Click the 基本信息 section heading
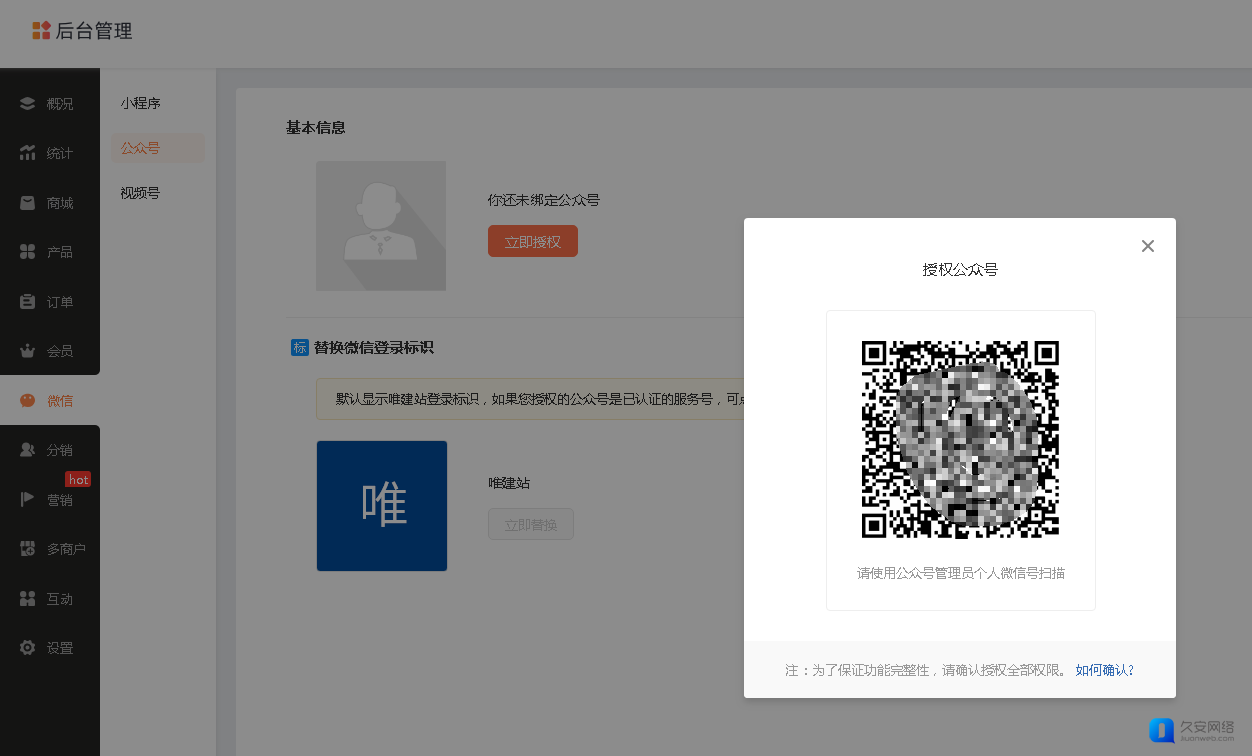The image size is (1252, 756). pyautogui.click(x=316, y=128)
